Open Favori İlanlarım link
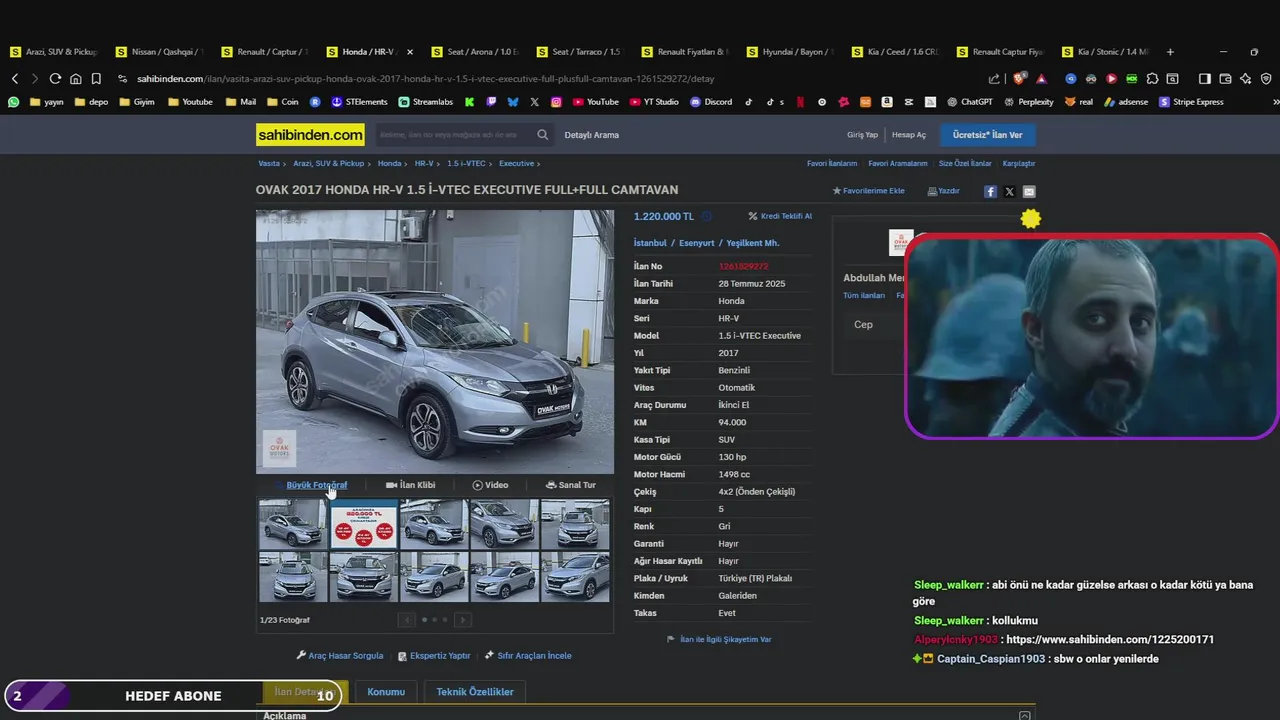 tap(832, 163)
